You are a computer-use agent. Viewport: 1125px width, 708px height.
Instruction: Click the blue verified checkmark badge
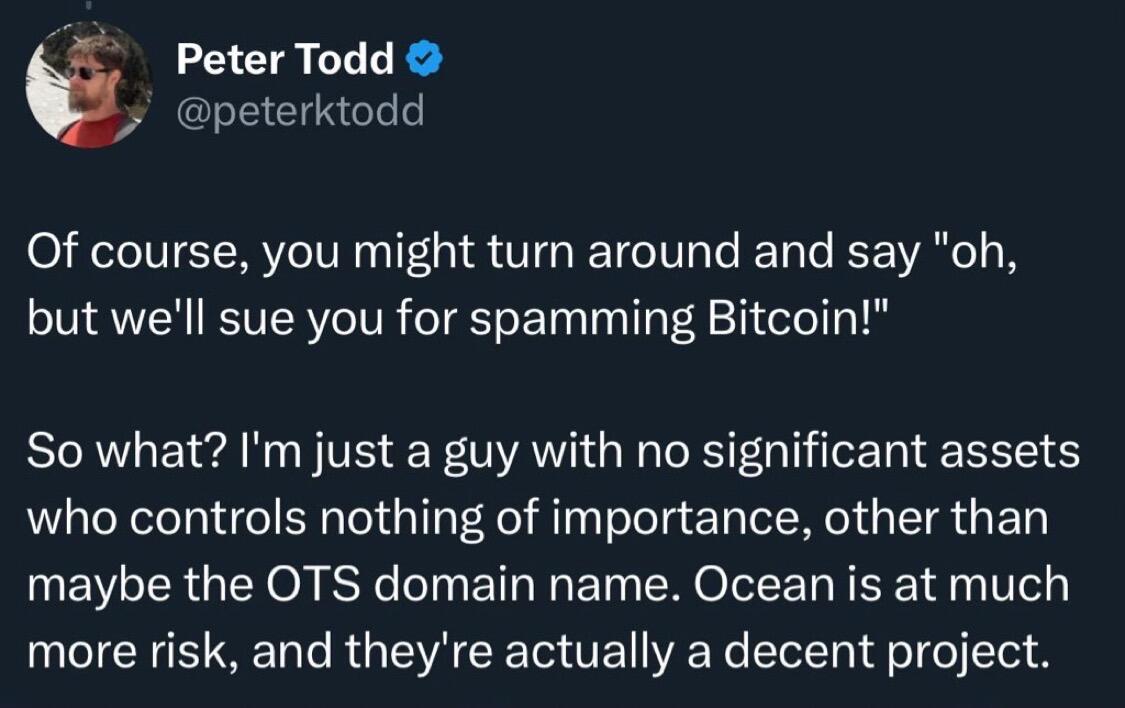point(425,59)
